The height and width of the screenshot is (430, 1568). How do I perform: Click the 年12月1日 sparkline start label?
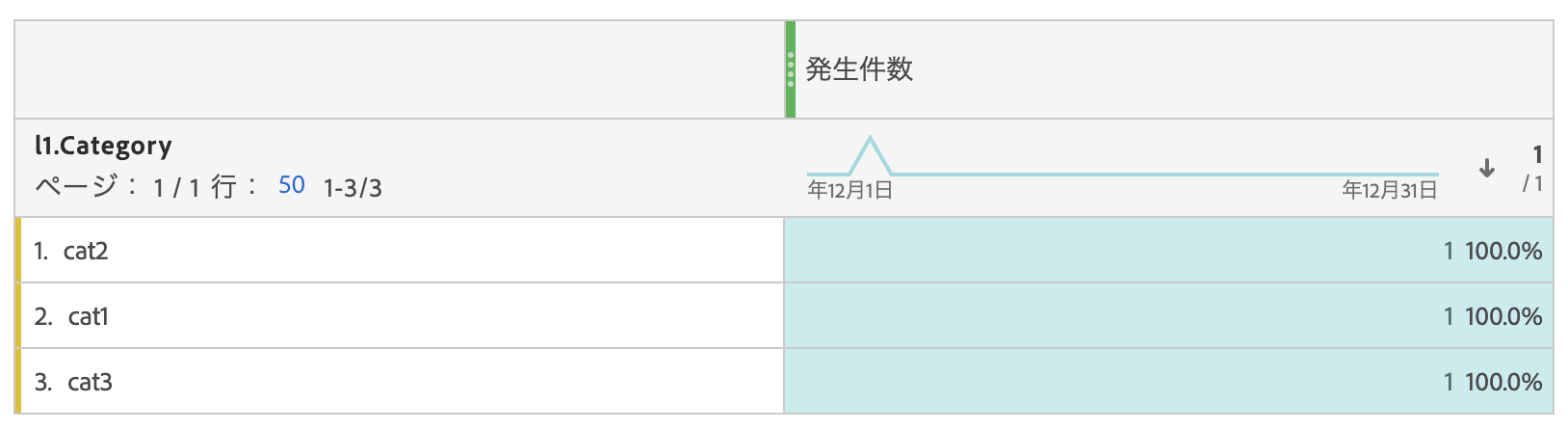[849, 190]
